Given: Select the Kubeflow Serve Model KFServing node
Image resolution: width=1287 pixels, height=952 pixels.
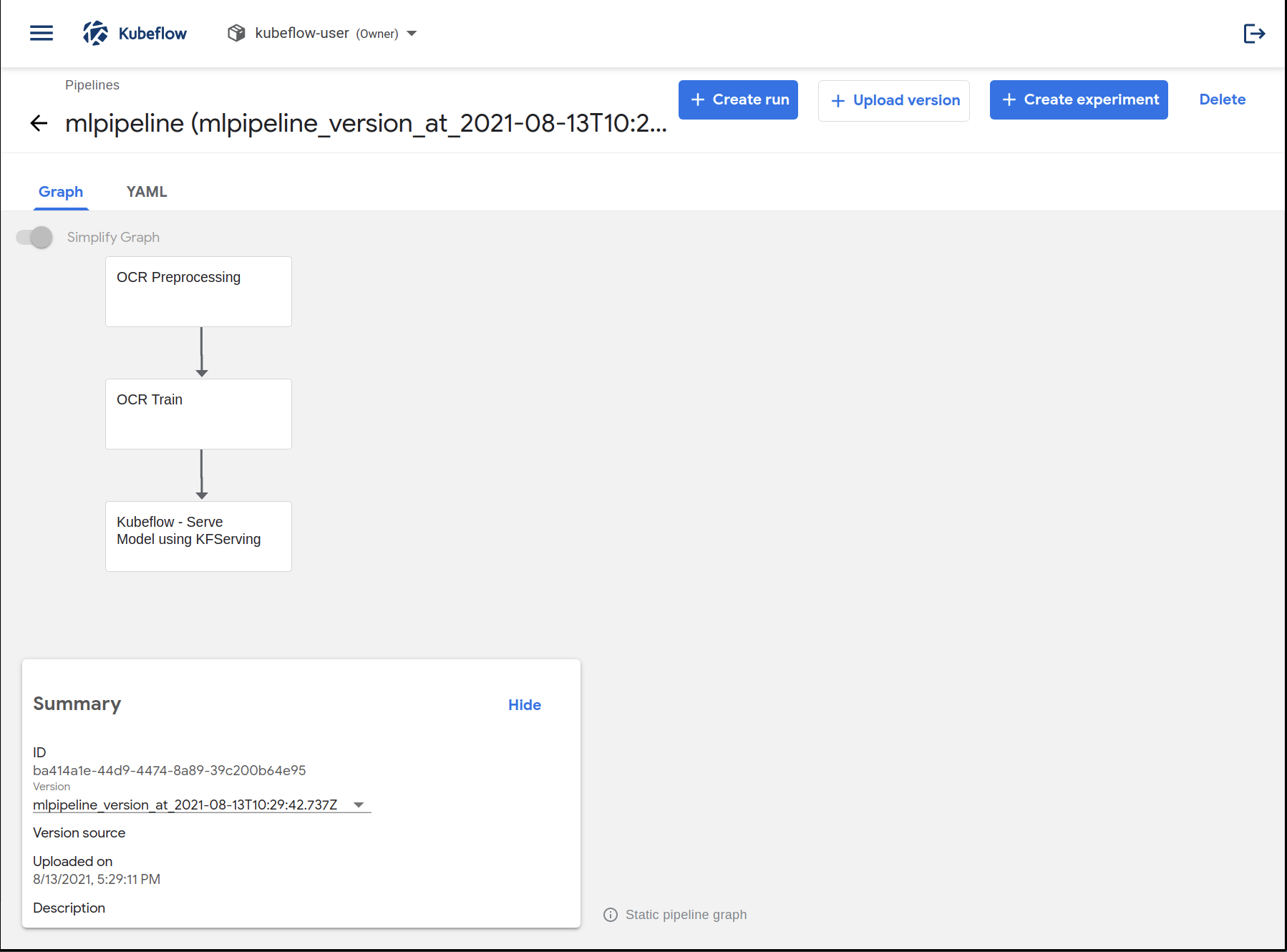Looking at the screenshot, I should pyautogui.click(x=198, y=536).
